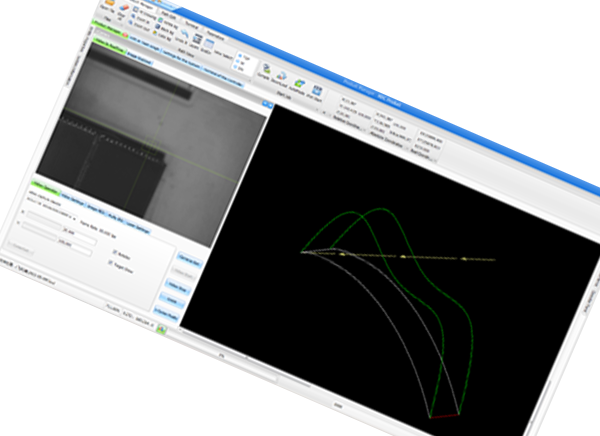Image resolution: width=600 pixels, height=436 pixels.
Task: Set a black background with the Black bg icon
Action: click(x=158, y=27)
